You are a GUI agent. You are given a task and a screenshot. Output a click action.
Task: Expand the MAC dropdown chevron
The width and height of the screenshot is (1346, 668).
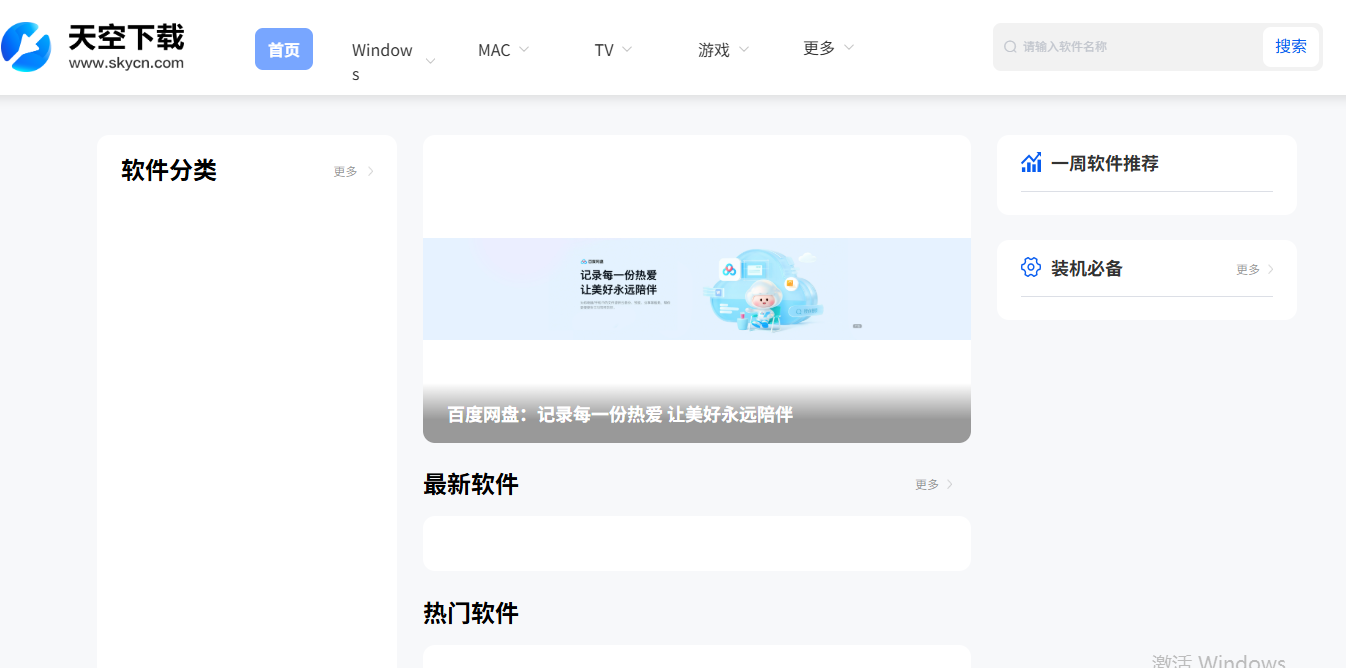524,48
